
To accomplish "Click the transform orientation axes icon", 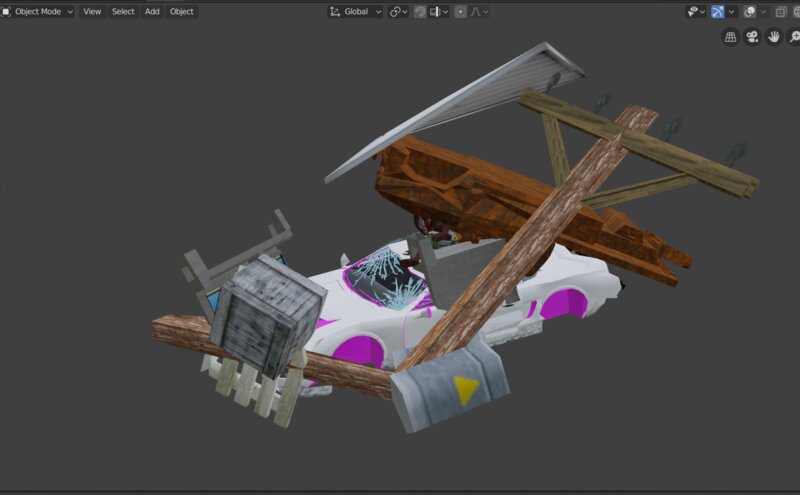I will (335, 12).
